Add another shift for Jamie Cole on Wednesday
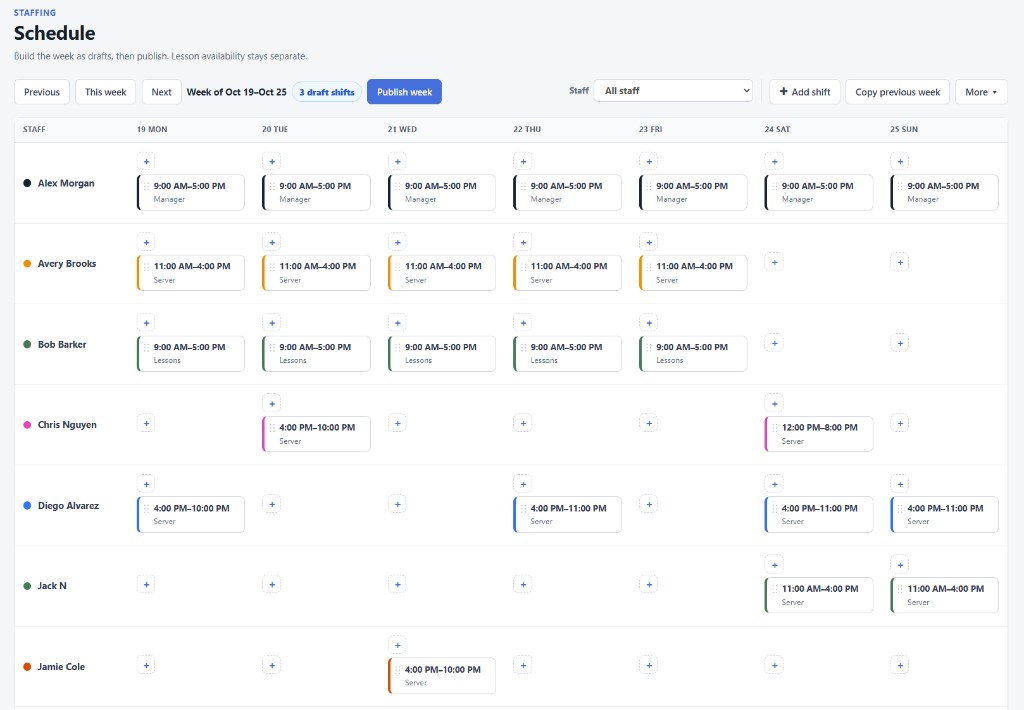 tap(398, 645)
